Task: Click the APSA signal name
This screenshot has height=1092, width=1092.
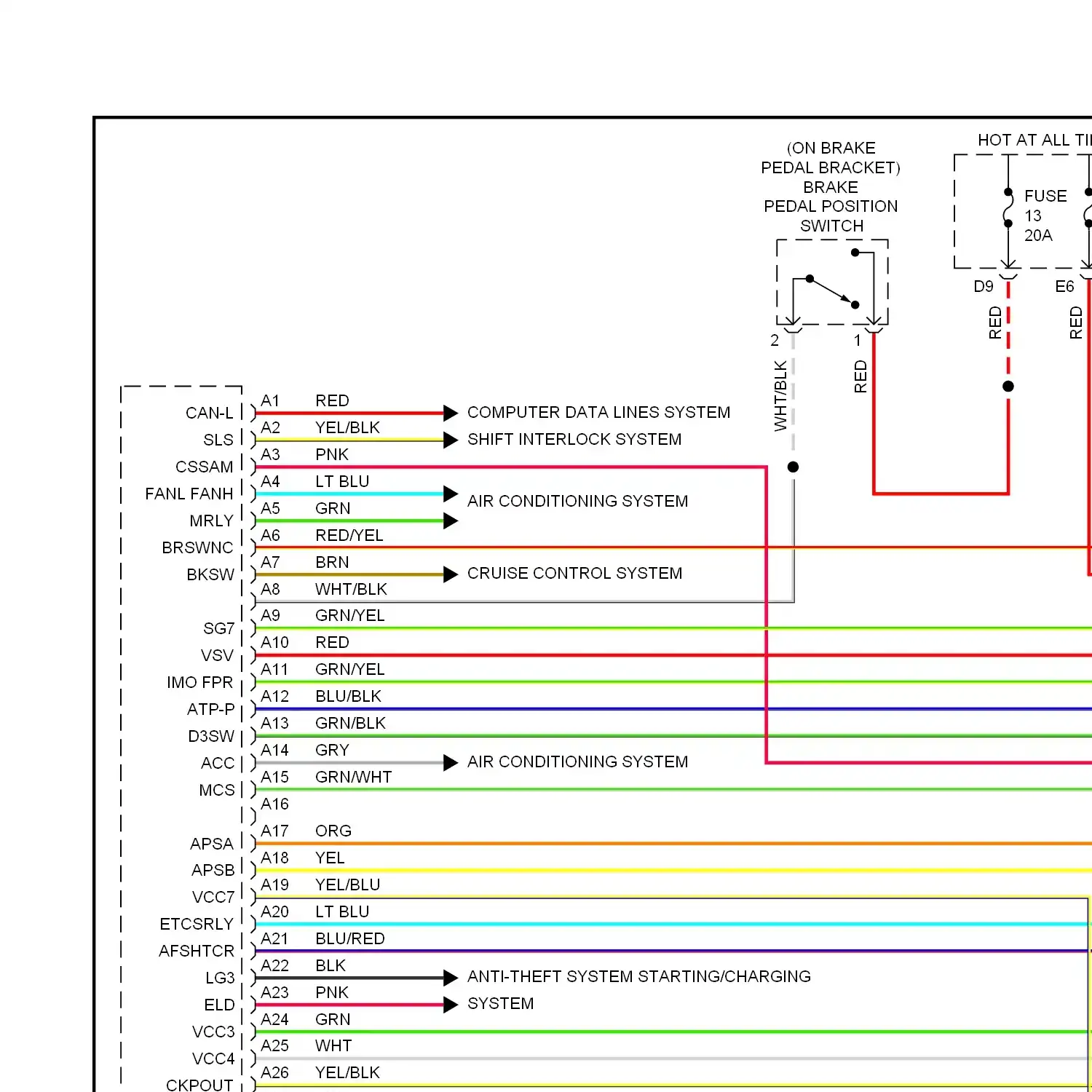Action: point(212,844)
